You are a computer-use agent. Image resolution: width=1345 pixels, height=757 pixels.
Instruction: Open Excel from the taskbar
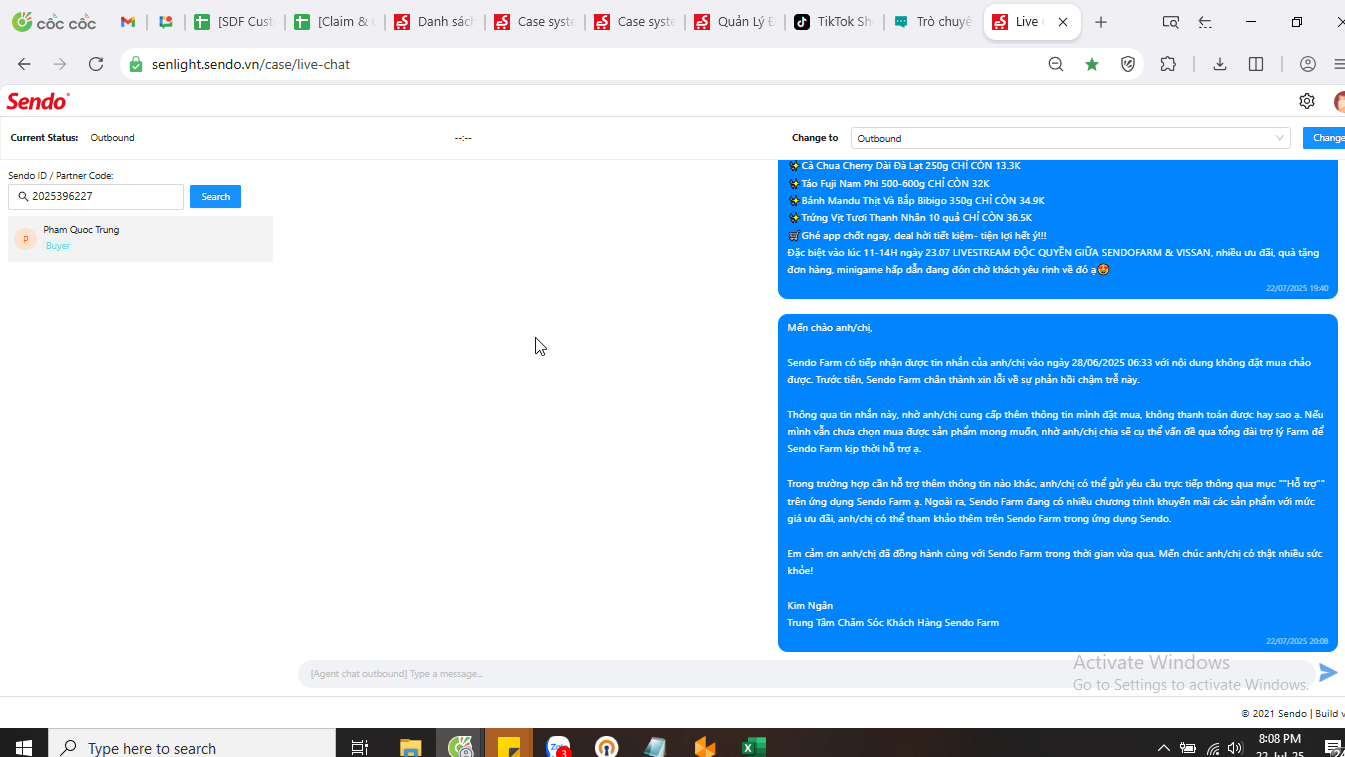click(753, 747)
